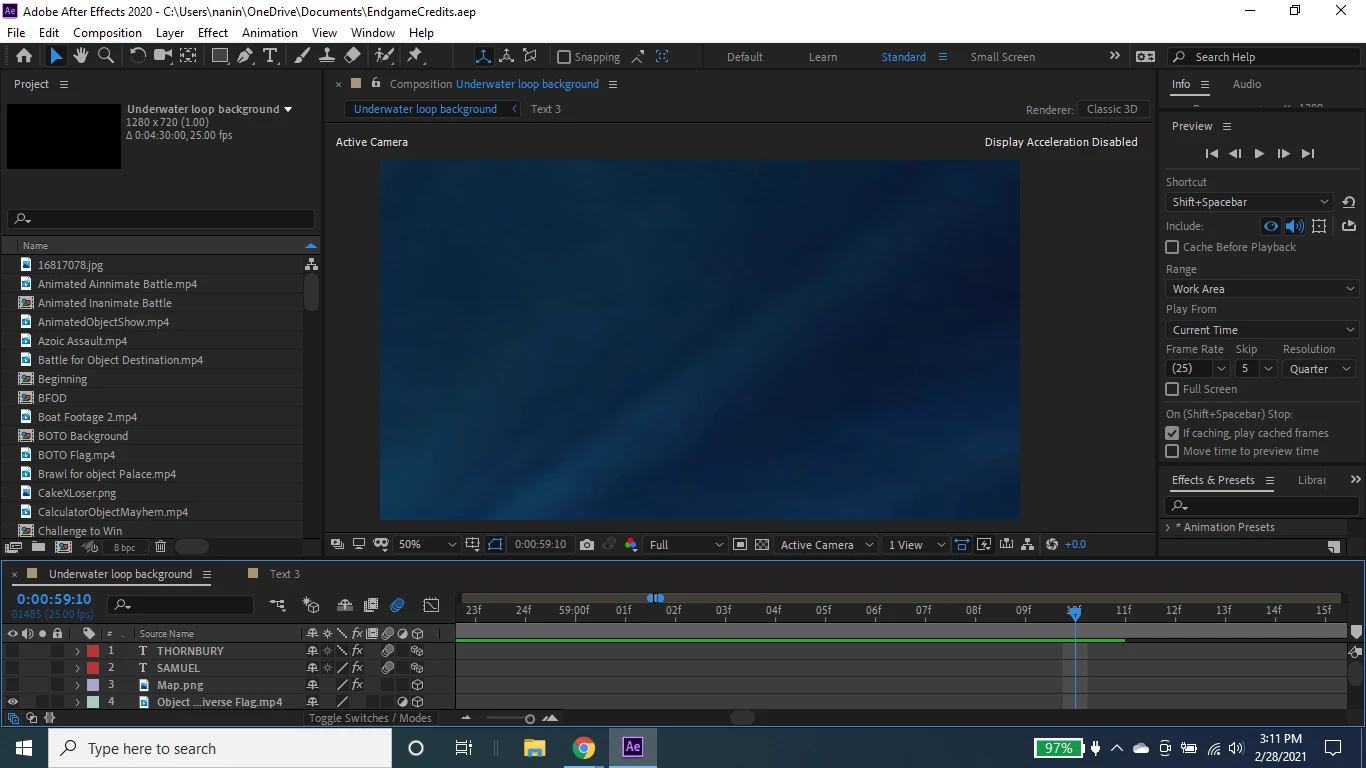This screenshot has height=768, width=1366.
Task: Open the Shortcut dropdown showing Shift+Spacebar
Action: [x=1250, y=202]
